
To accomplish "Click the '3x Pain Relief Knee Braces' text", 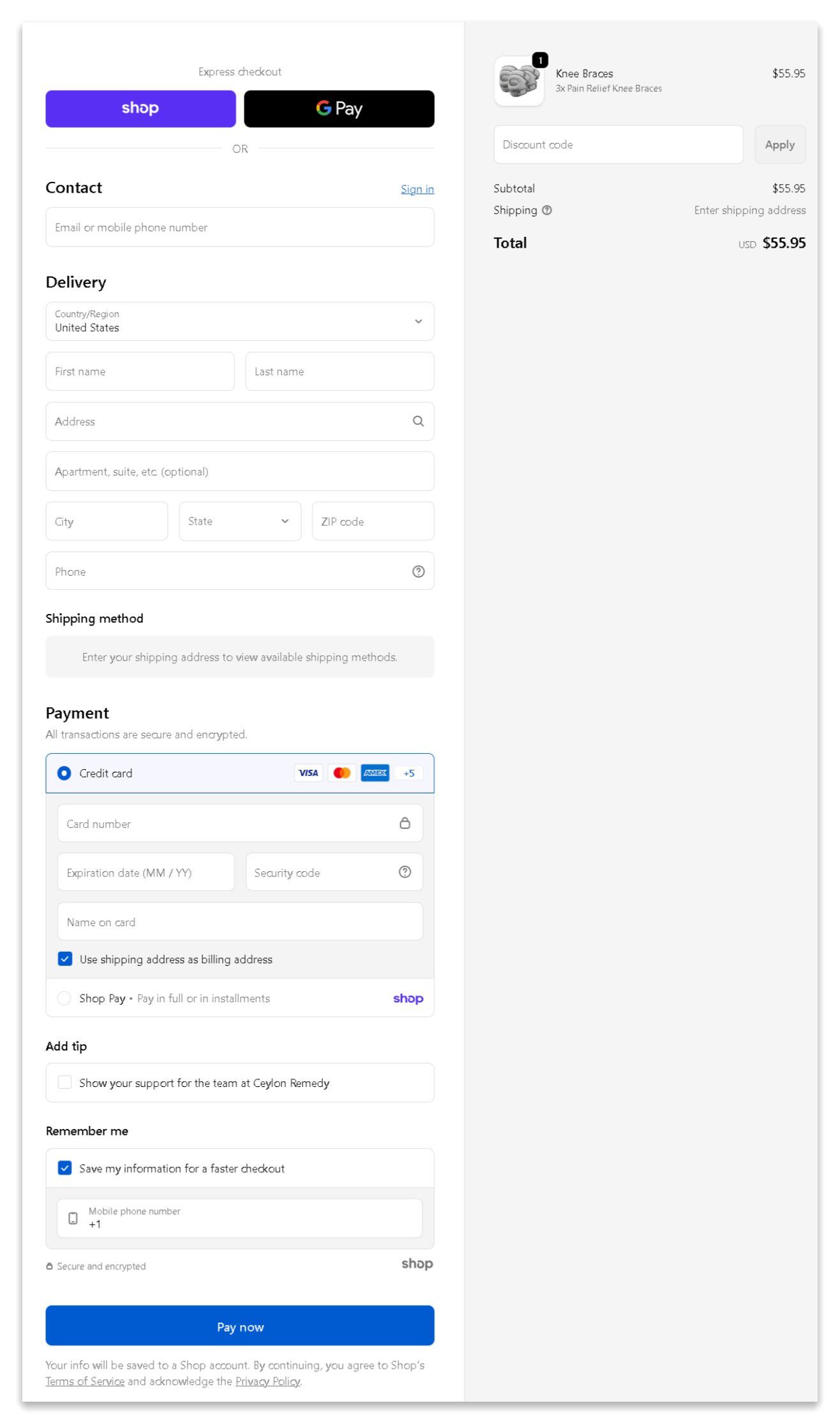I will pyautogui.click(x=608, y=89).
